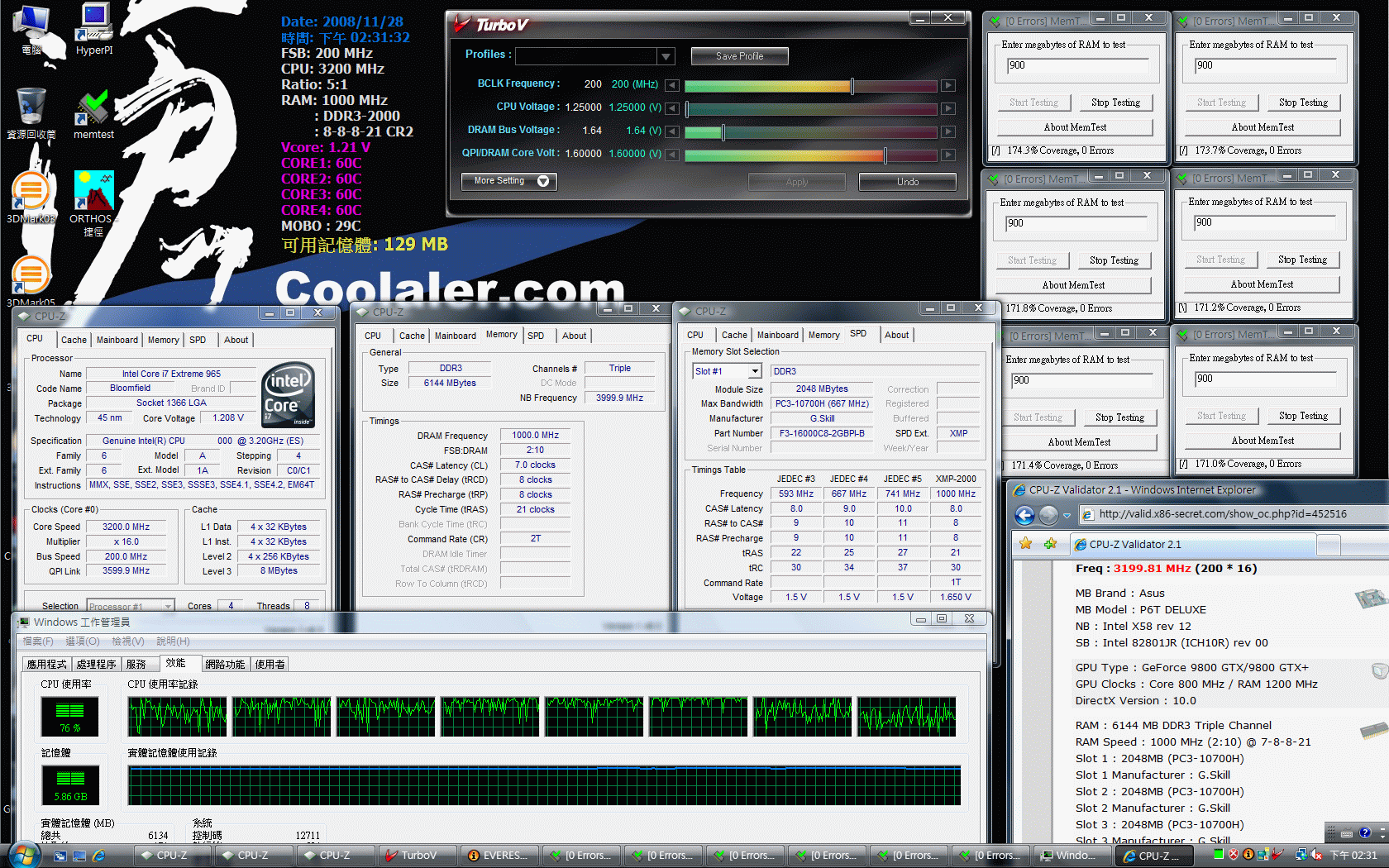Click the BCLK Frequency slider handle

(x=852, y=86)
